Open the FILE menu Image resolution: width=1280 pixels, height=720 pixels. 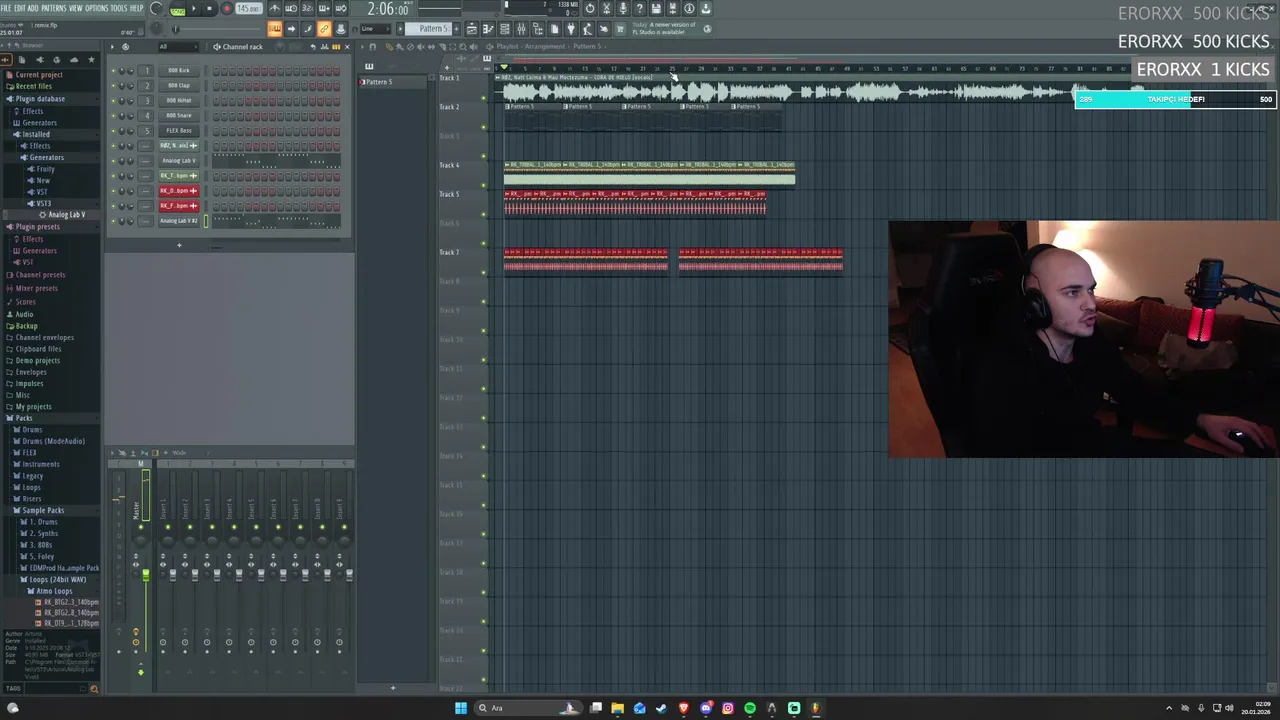click(5, 8)
